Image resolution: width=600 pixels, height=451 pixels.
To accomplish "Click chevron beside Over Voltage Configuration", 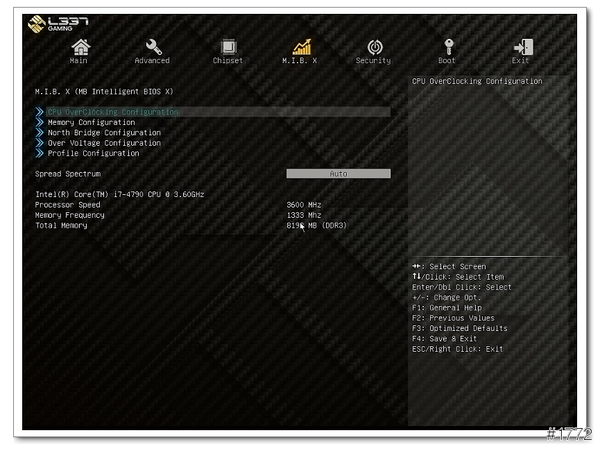I will tap(39, 143).
